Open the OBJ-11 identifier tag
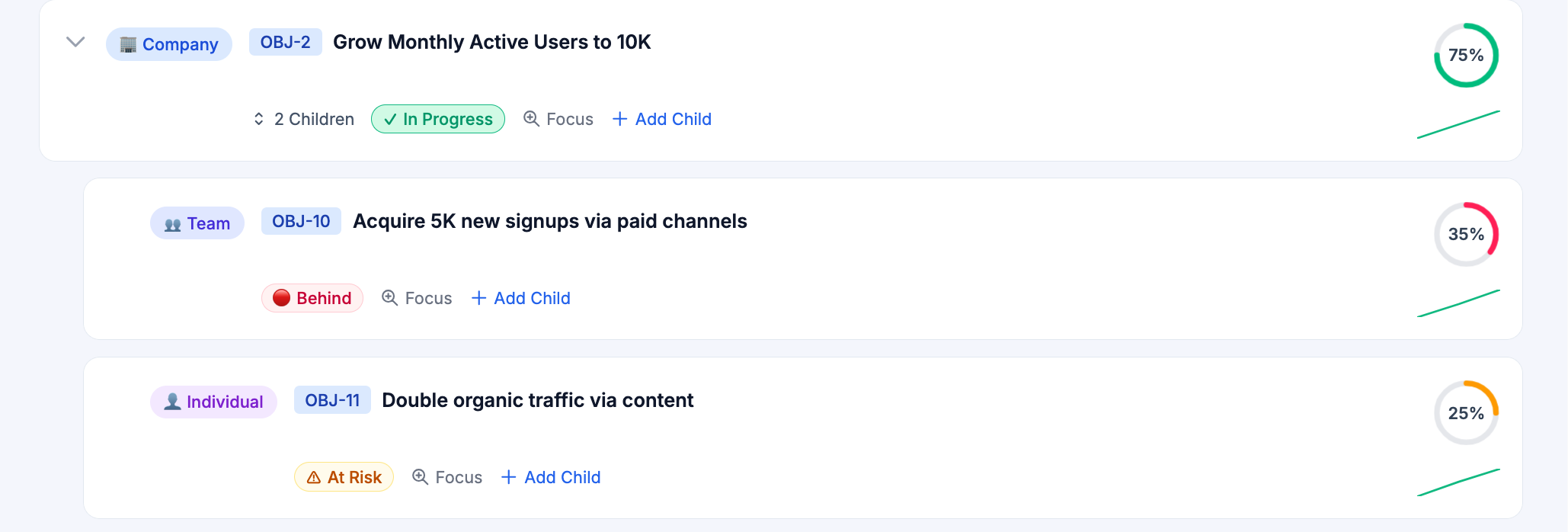This screenshot has height=532, width=1568. 332,400
